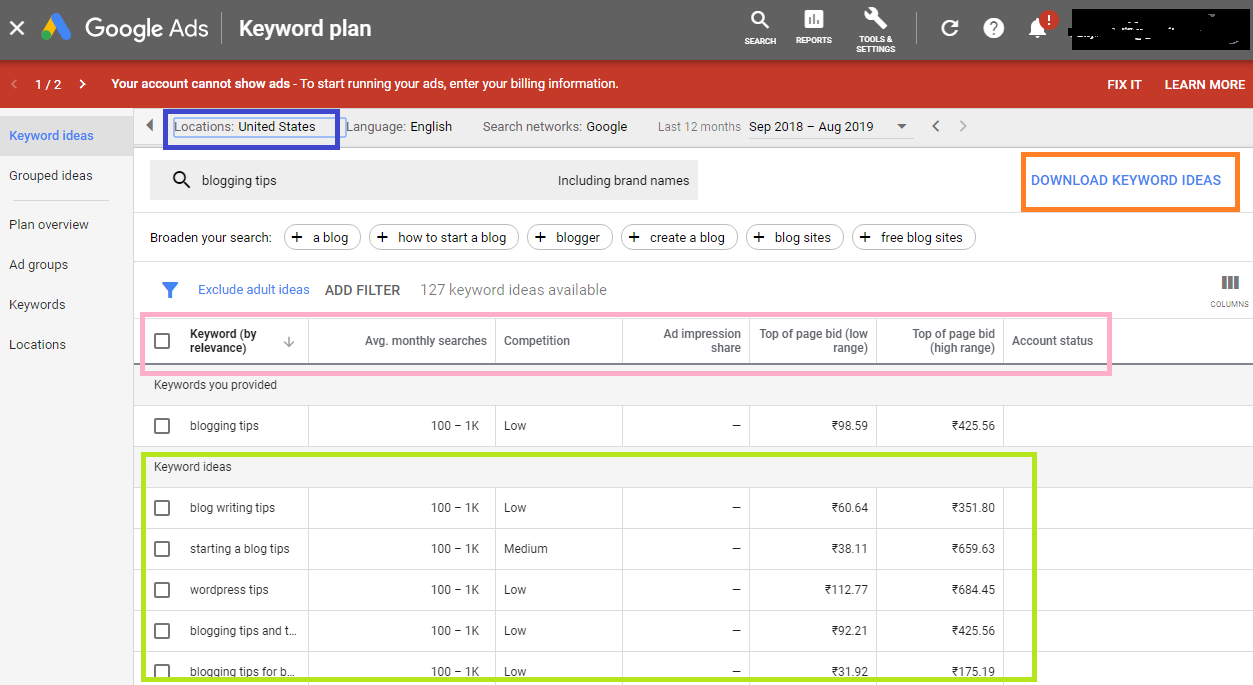Open Tools & Settings wrench icon
Viewport: 1253px width, 685px height.
tap(875, 30)
